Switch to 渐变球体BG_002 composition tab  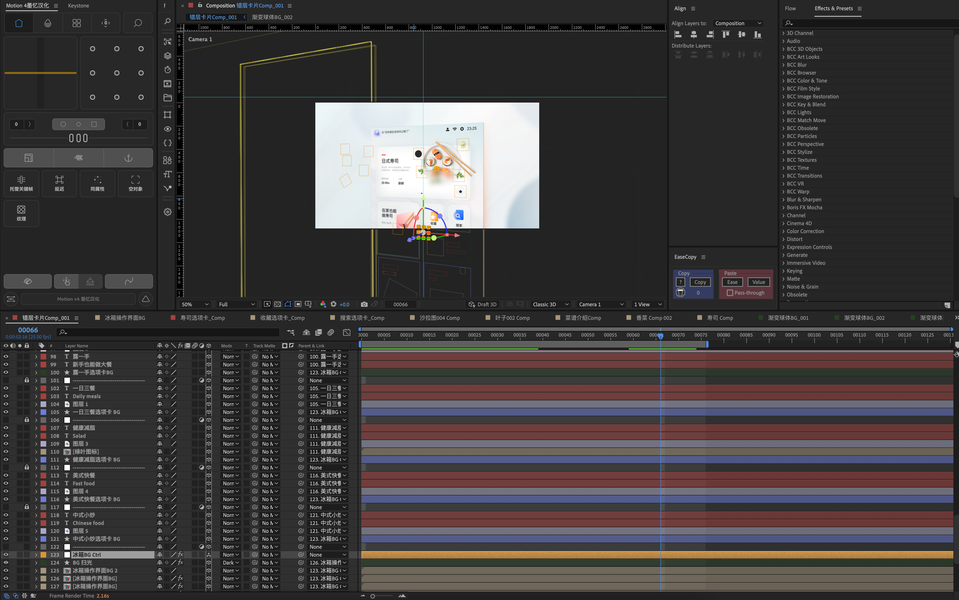(272, 17)
